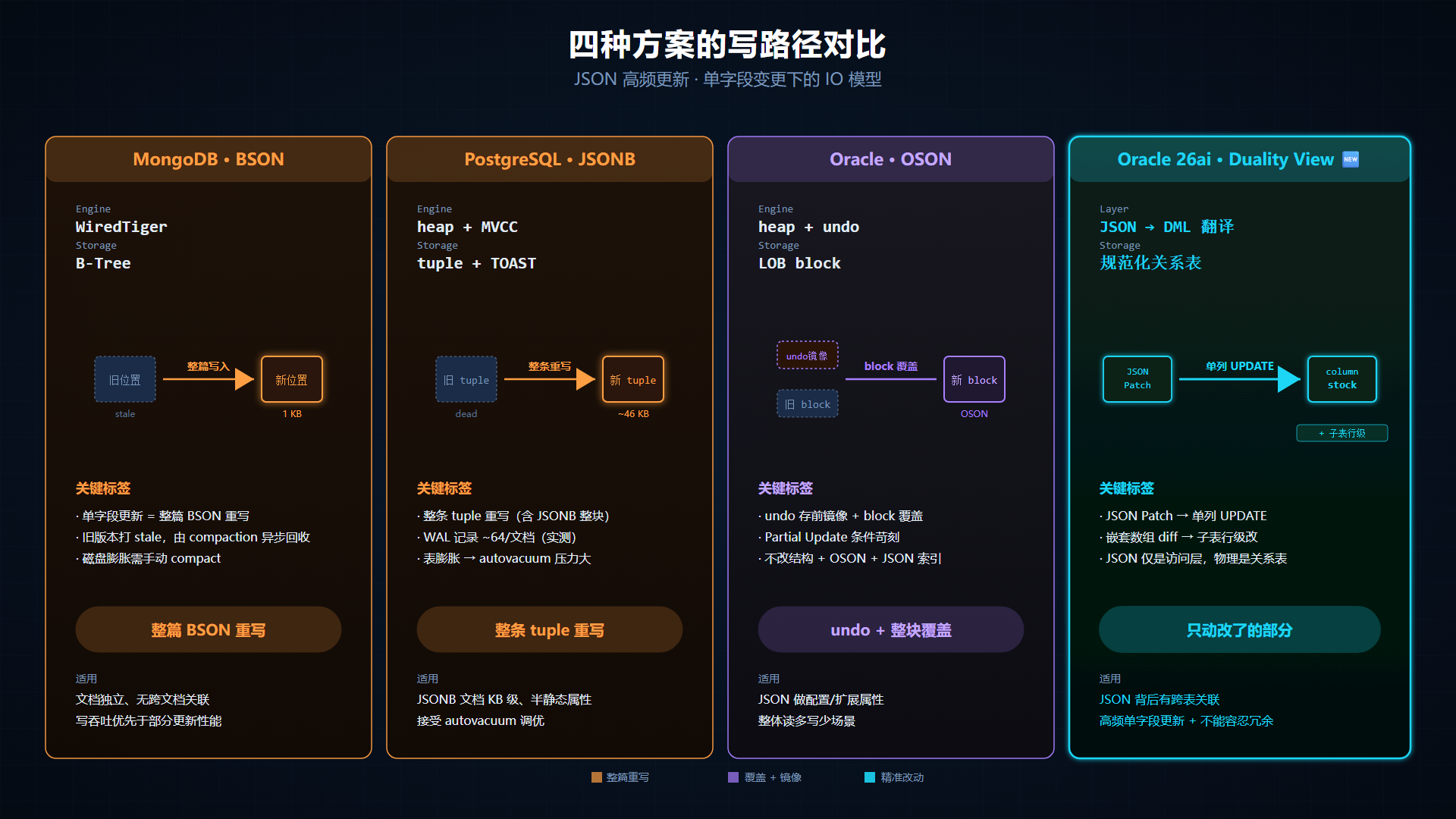1456x819 pixels.
Task: Click the 旧位置 diagram box
Action: point(125,379)
